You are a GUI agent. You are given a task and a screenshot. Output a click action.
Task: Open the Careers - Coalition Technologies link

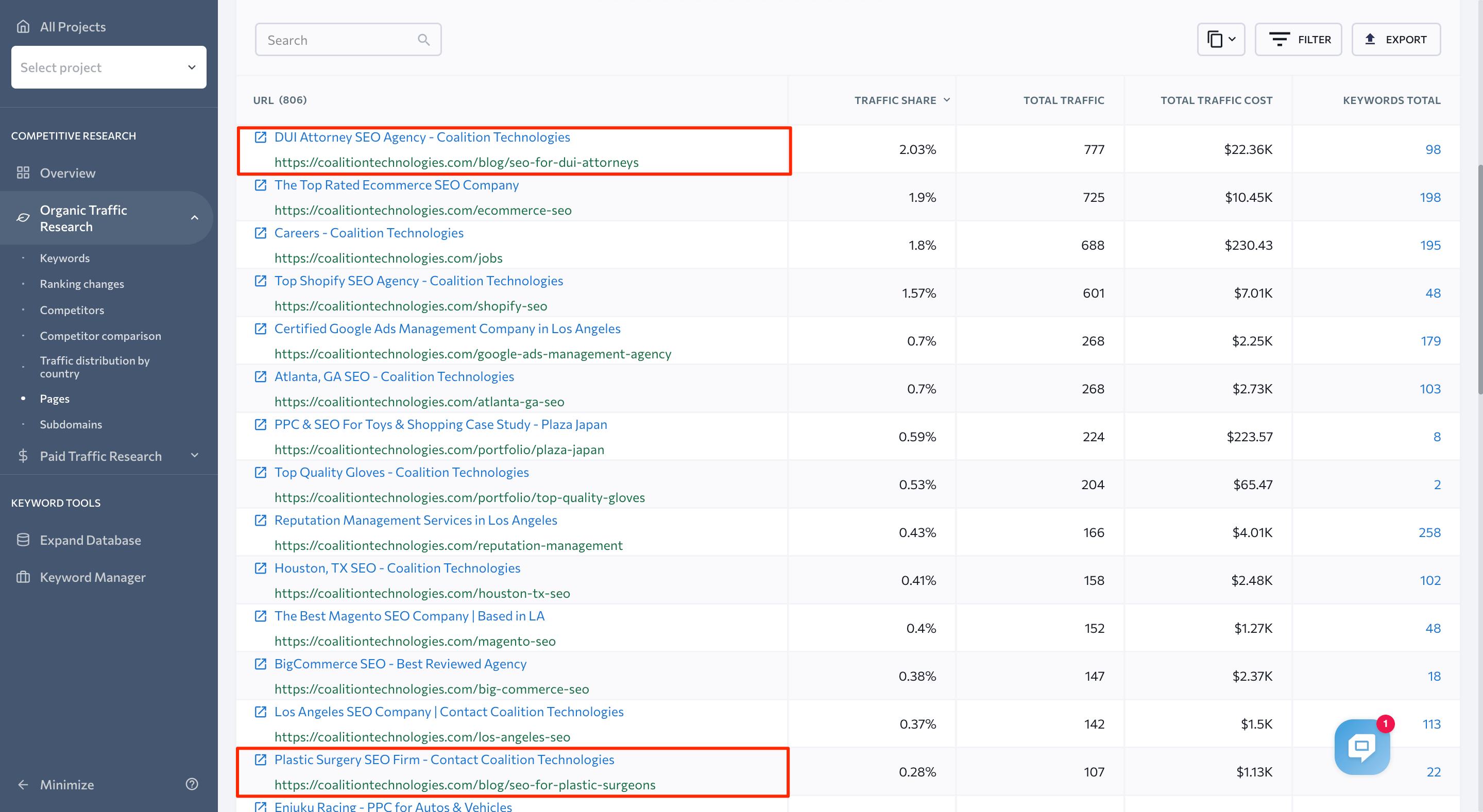pyautogui.click(x=369, y=233)
